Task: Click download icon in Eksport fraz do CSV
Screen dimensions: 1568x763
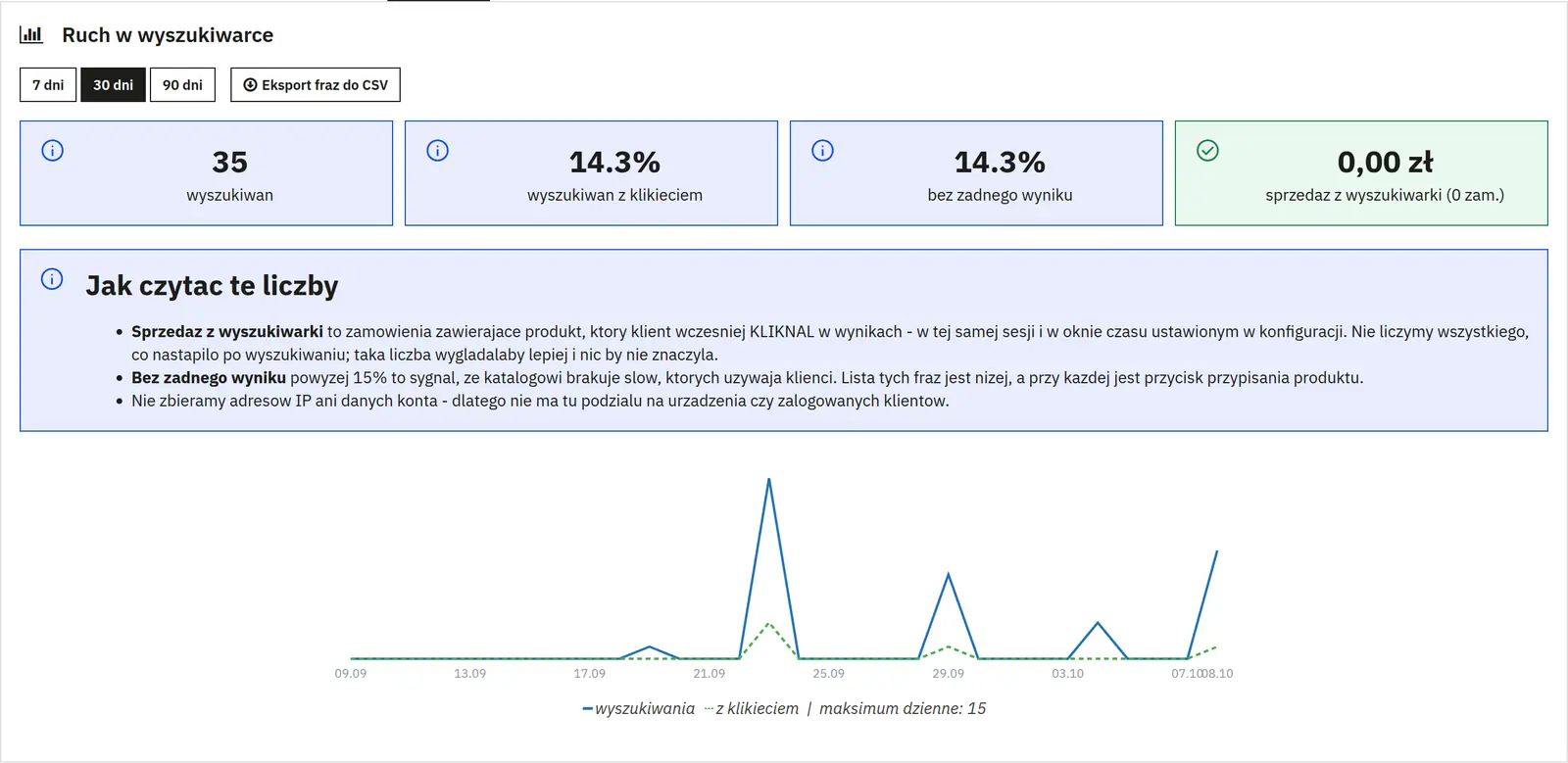Action: [x=250, y=85]
